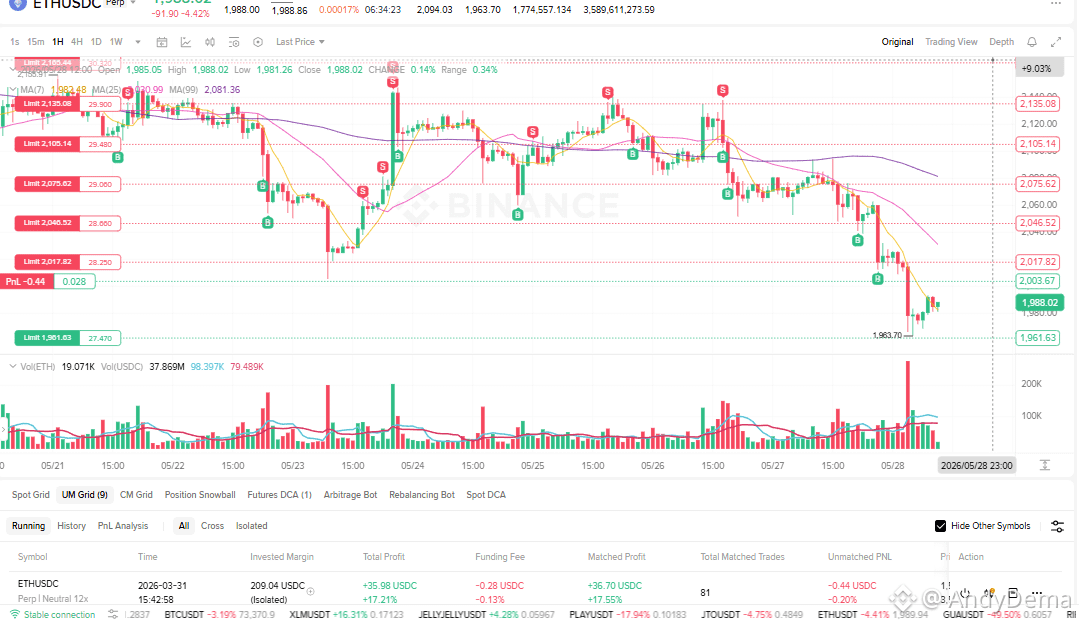
Task: Show the bots History list
Action: [x=72, y=526]
